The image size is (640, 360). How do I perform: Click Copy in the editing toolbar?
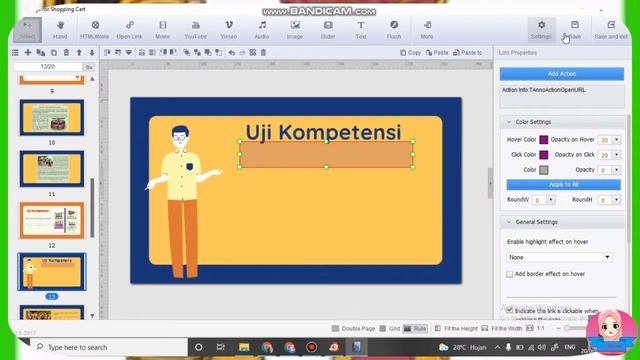(x=410, y=53)
